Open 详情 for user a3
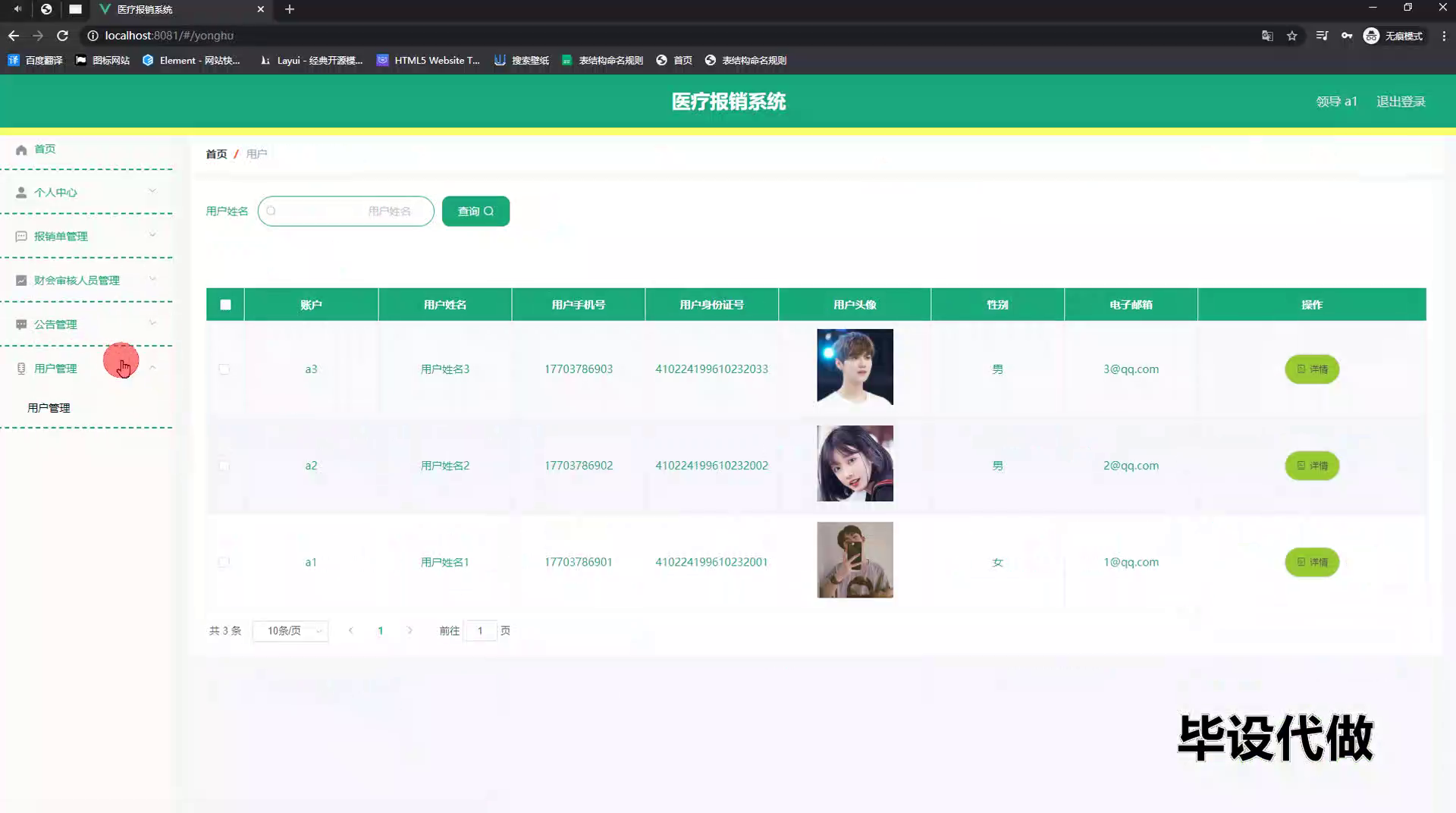The width and height of the screenshot is (1456, 813). tap(1312, 369)
